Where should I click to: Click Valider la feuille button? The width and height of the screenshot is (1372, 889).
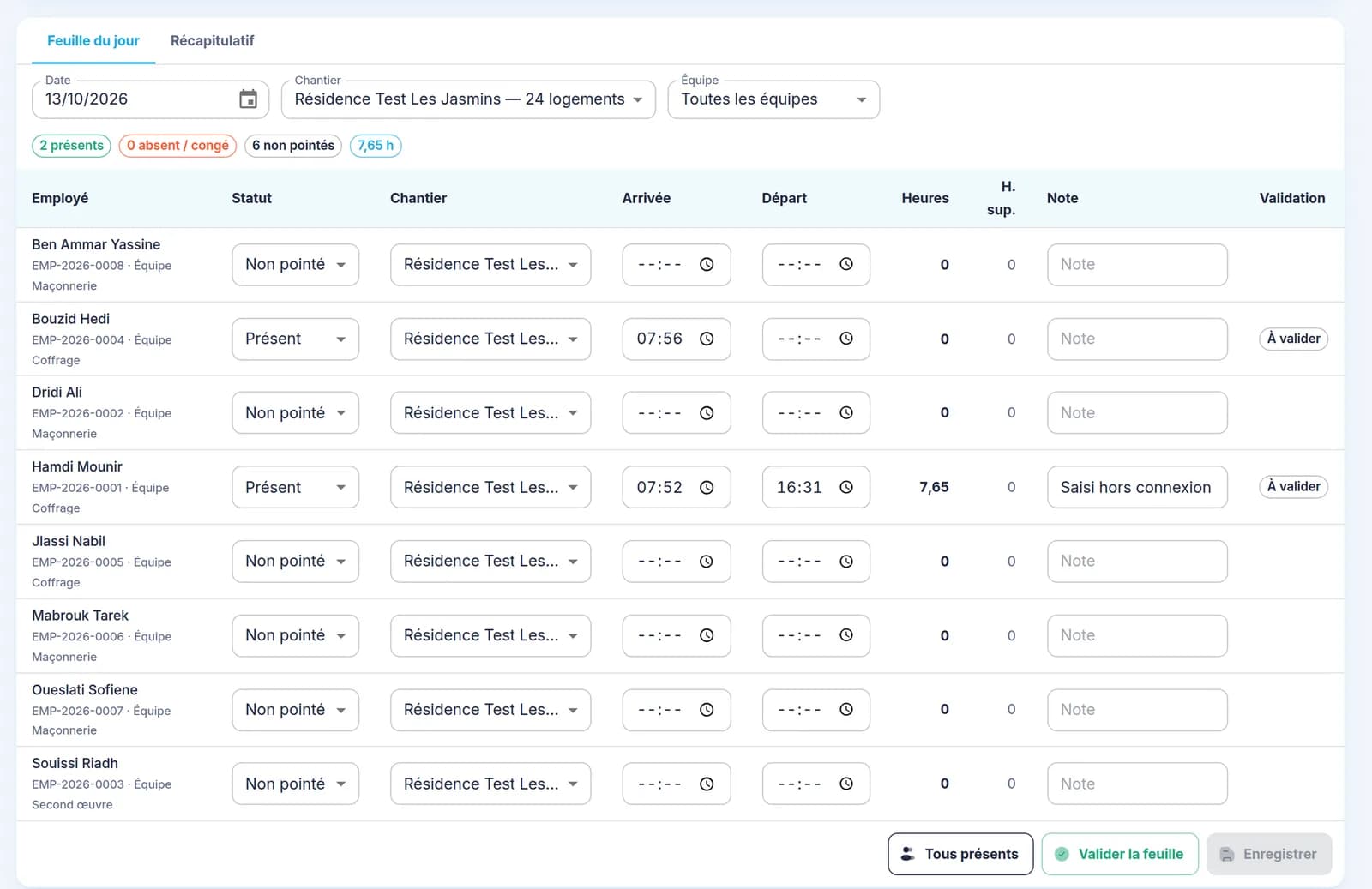tap(1120, 854)
